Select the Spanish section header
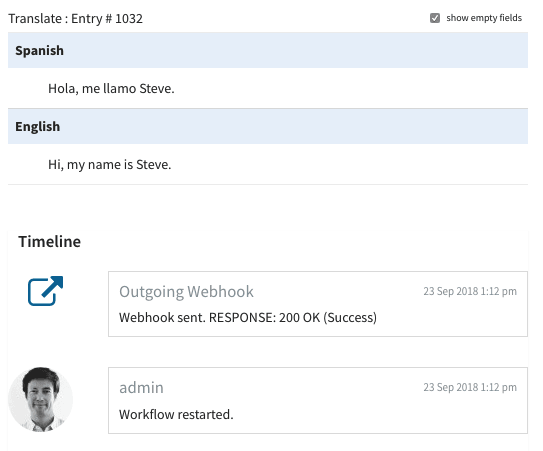This screenshot has width=543, height=451. point(268,50)
